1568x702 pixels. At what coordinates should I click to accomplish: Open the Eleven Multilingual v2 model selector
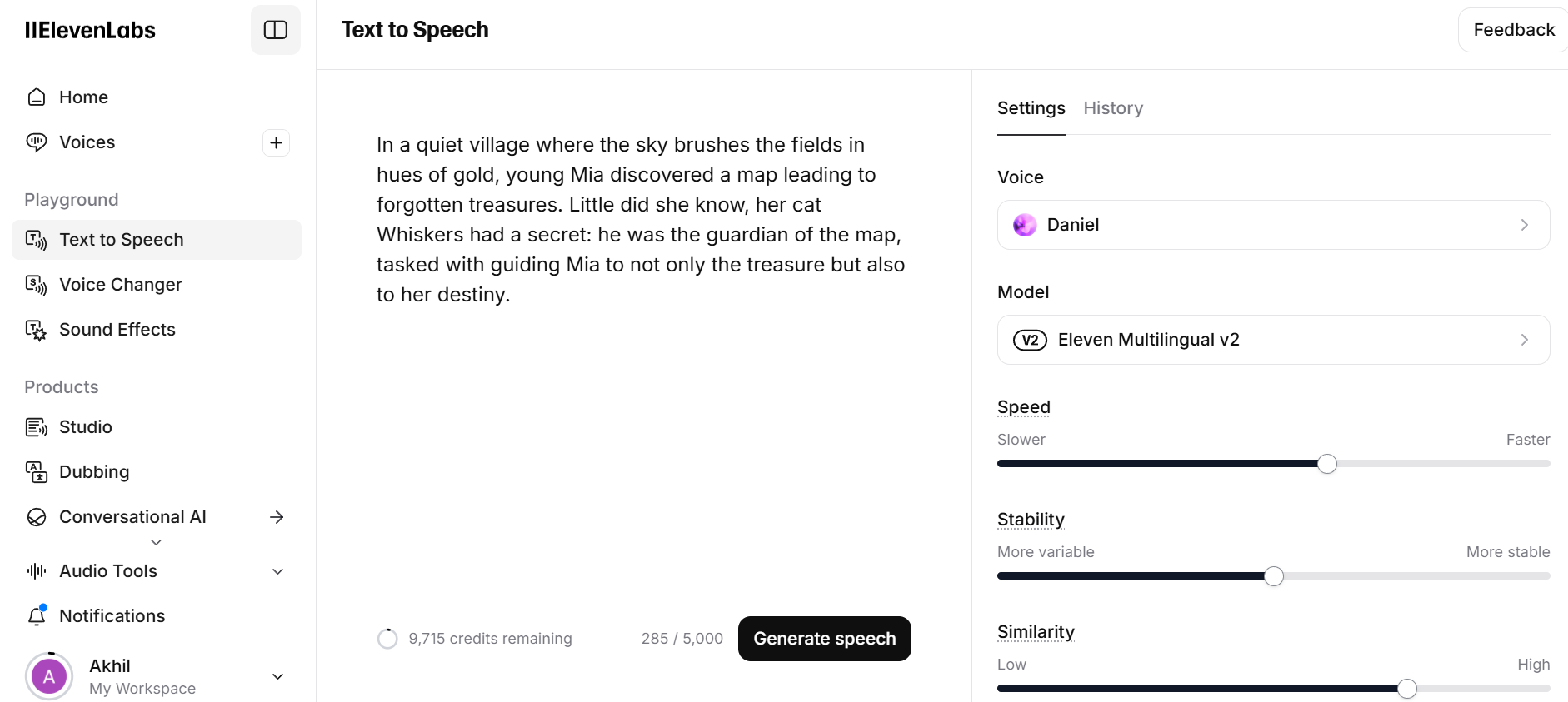click(1273, 340)
